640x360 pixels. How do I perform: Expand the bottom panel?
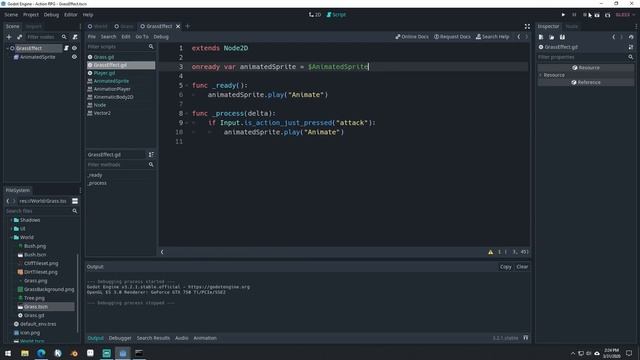point(526,338)
